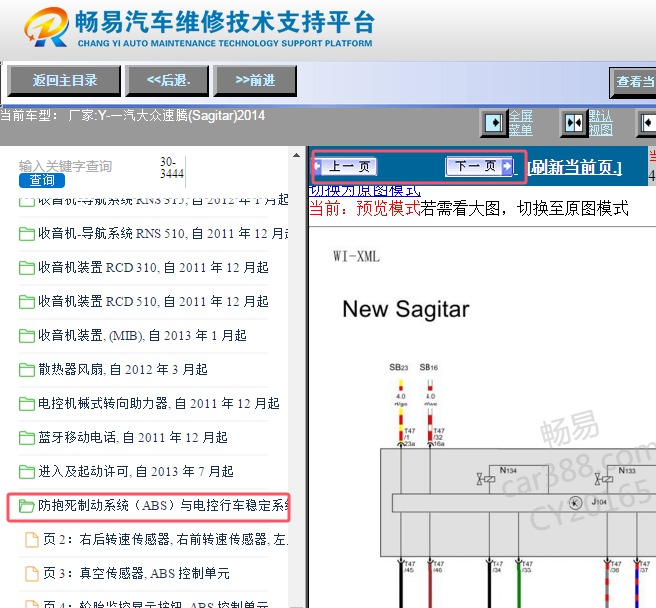This screenshot has height=608, width=656.
Task: Open folder 进入及起动许可 自 2013 年 7 月起
Action: pos(136,472)
